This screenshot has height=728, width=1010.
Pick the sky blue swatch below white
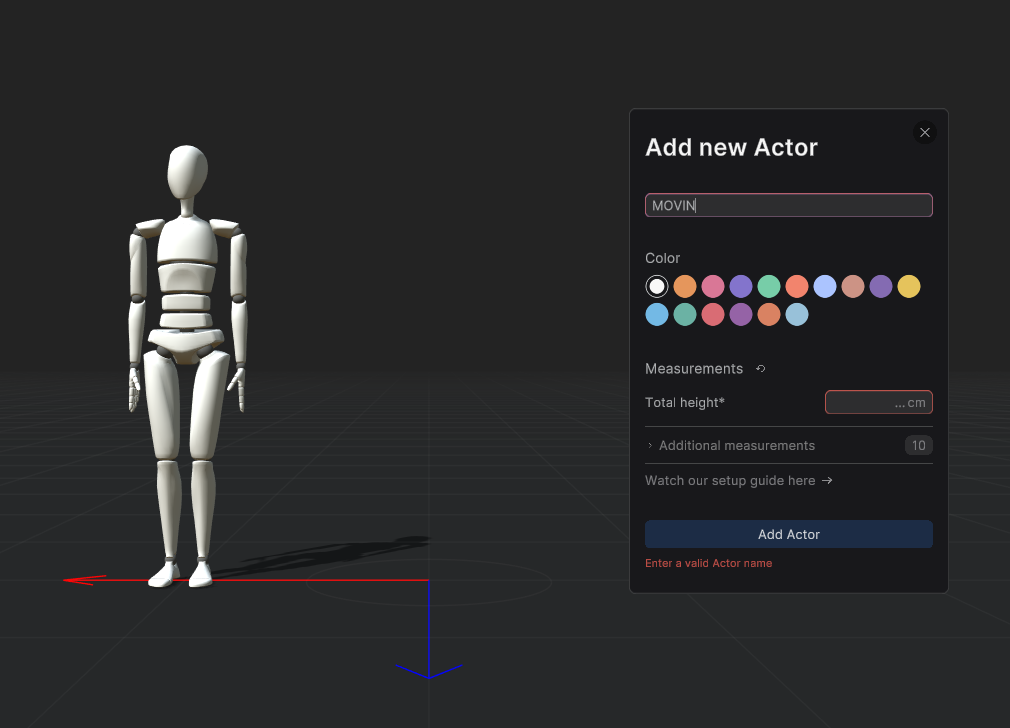tap(657, 315)
